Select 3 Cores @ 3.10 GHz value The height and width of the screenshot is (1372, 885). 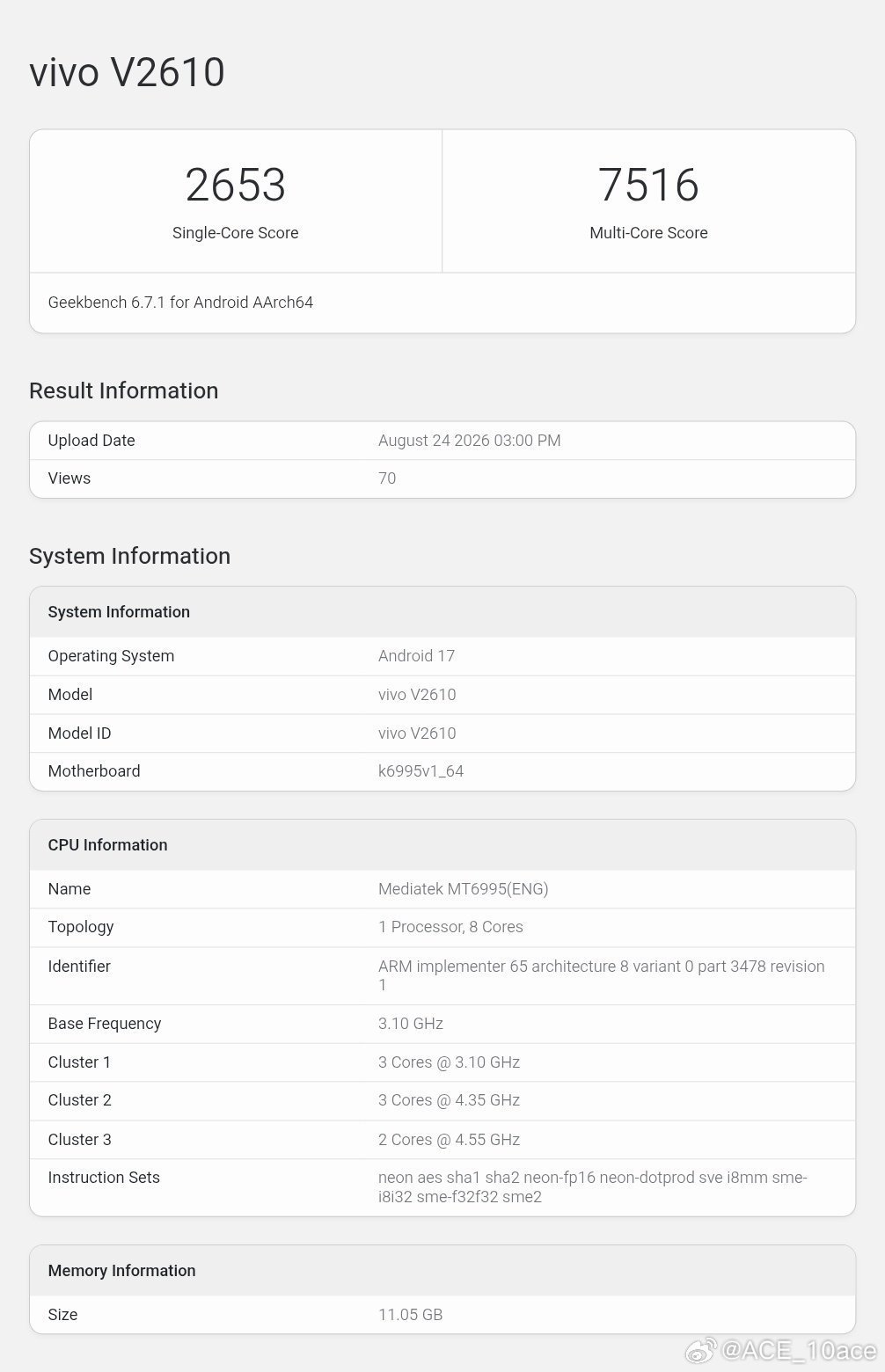(449, 1062)
